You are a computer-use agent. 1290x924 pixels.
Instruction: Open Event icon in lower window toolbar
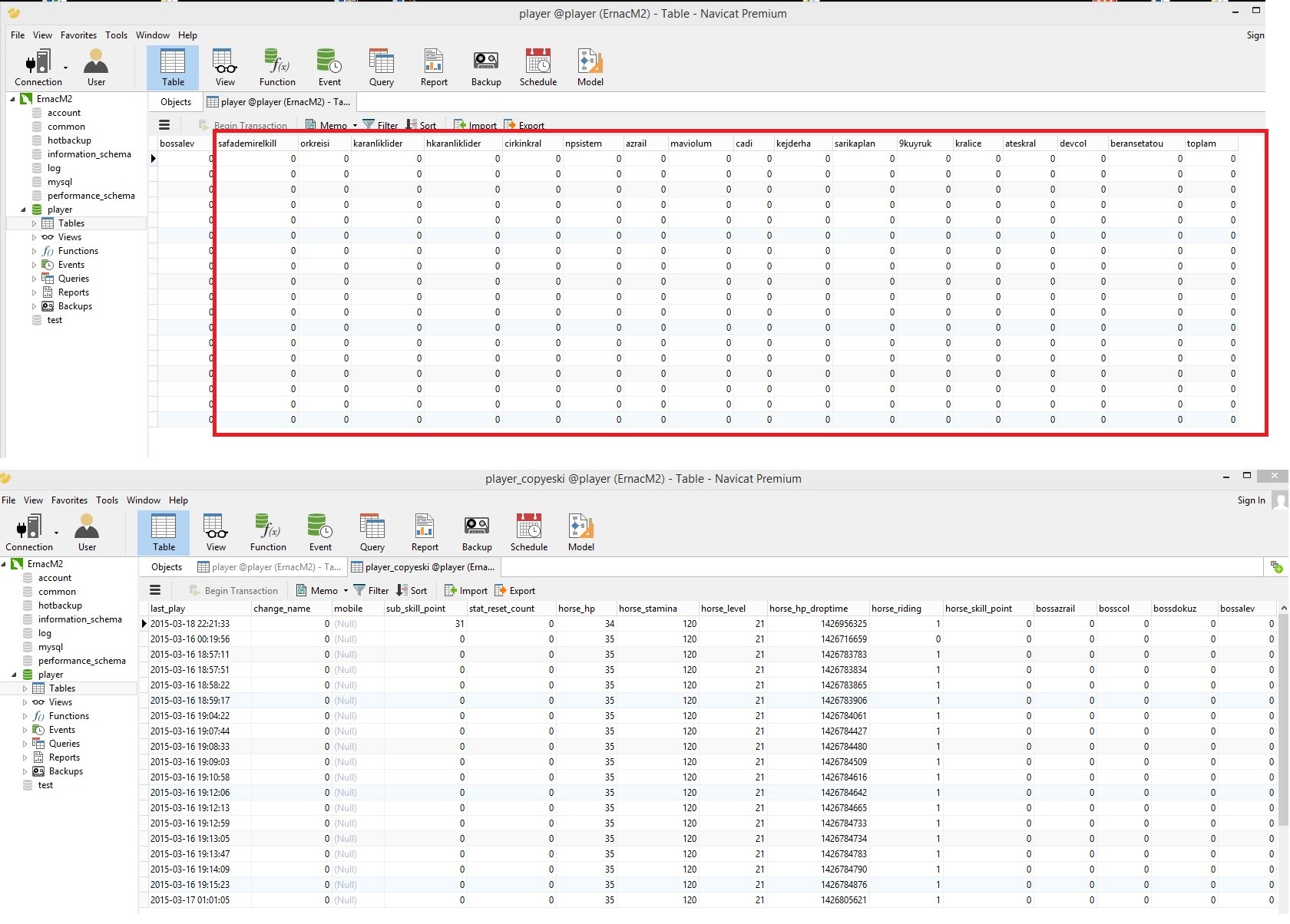(320, 533)
